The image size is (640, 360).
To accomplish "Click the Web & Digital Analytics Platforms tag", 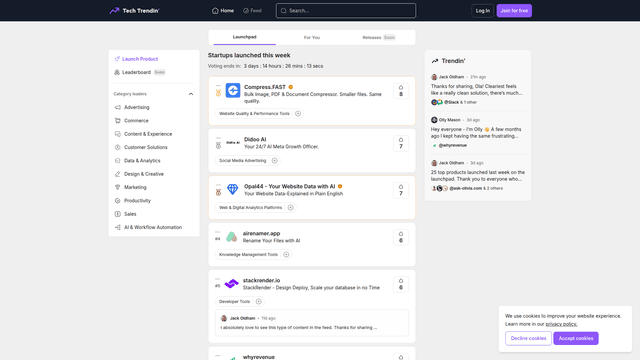I will 251,207.
